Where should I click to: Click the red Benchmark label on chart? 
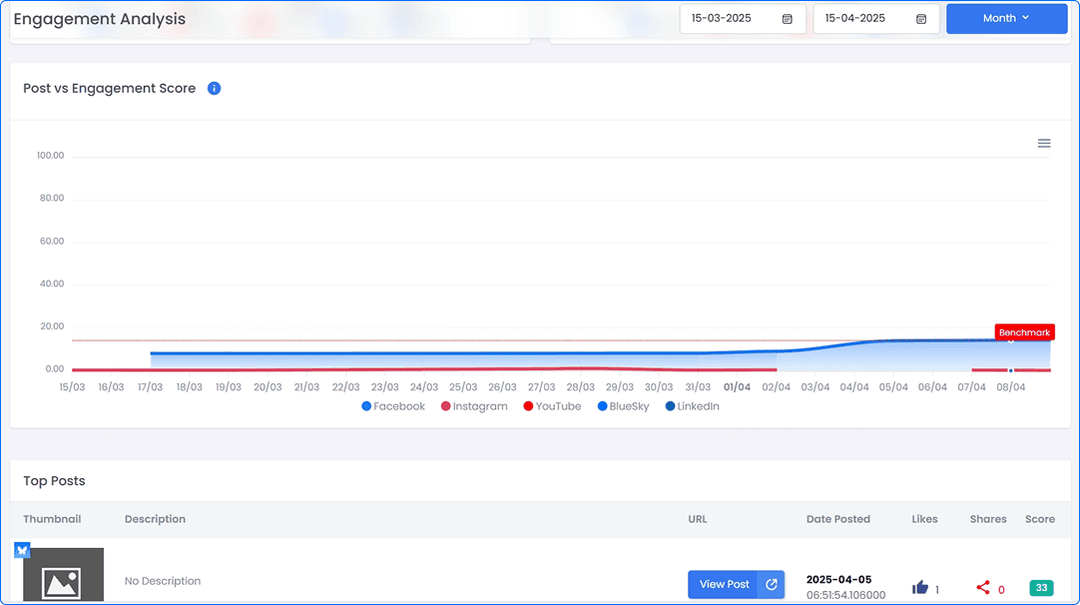(1024, 333)
